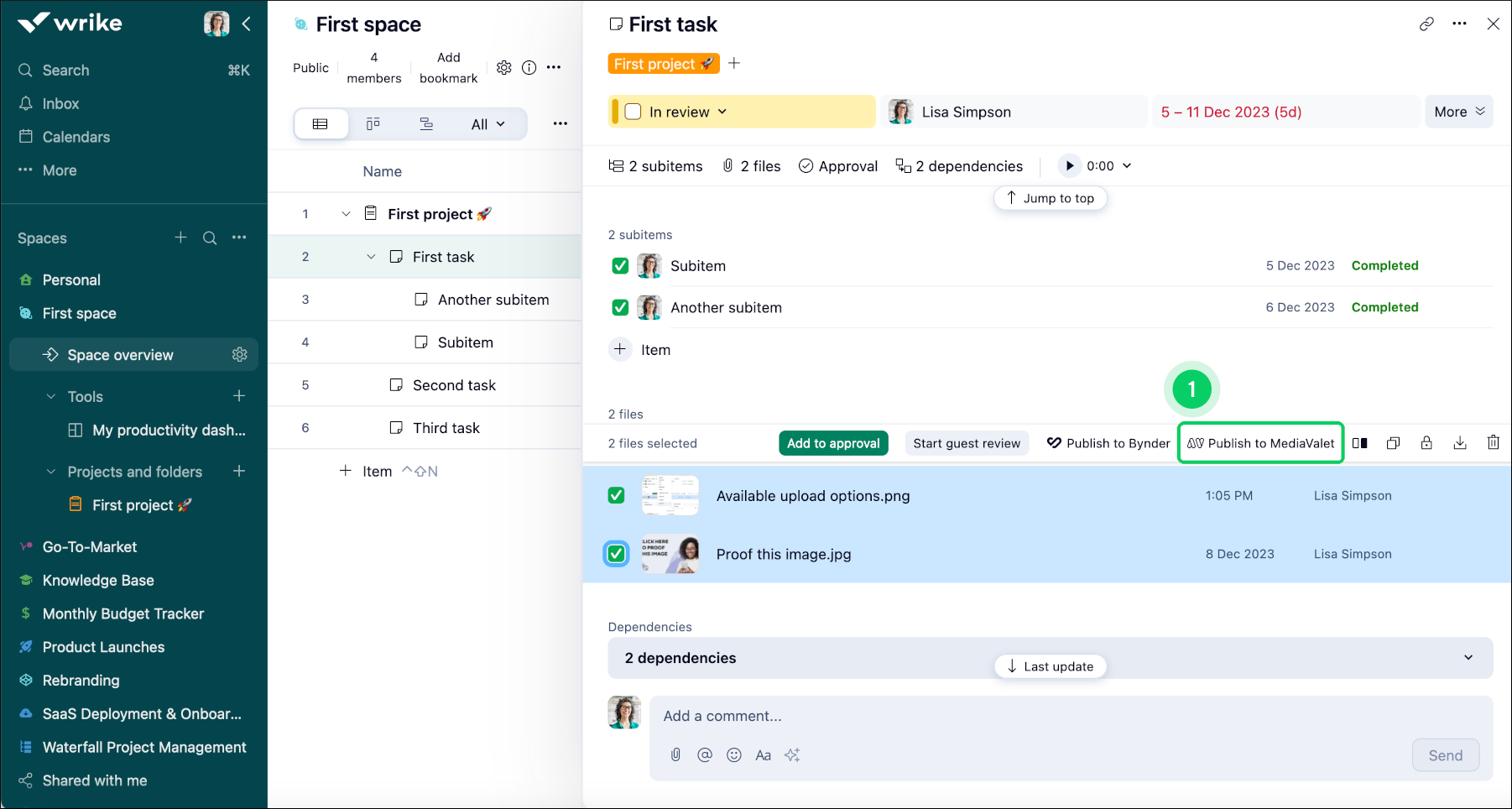The image size is (1512, 809).
Task: Click the lock icon in files toolbar
Action: point(1426,443)
